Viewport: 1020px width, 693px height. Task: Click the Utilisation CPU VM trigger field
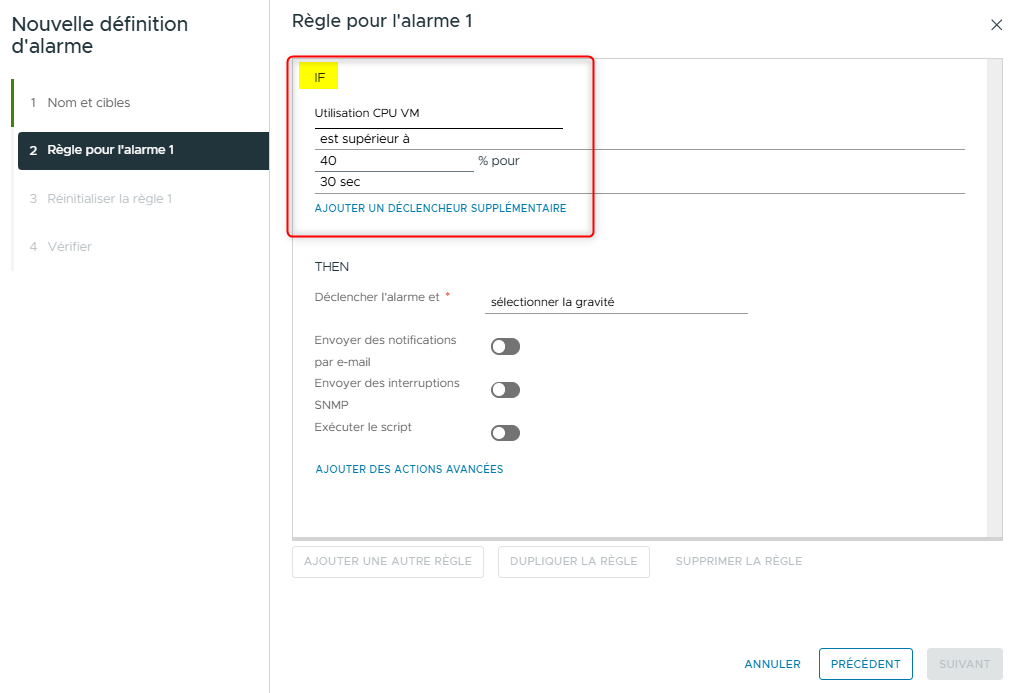438,114
